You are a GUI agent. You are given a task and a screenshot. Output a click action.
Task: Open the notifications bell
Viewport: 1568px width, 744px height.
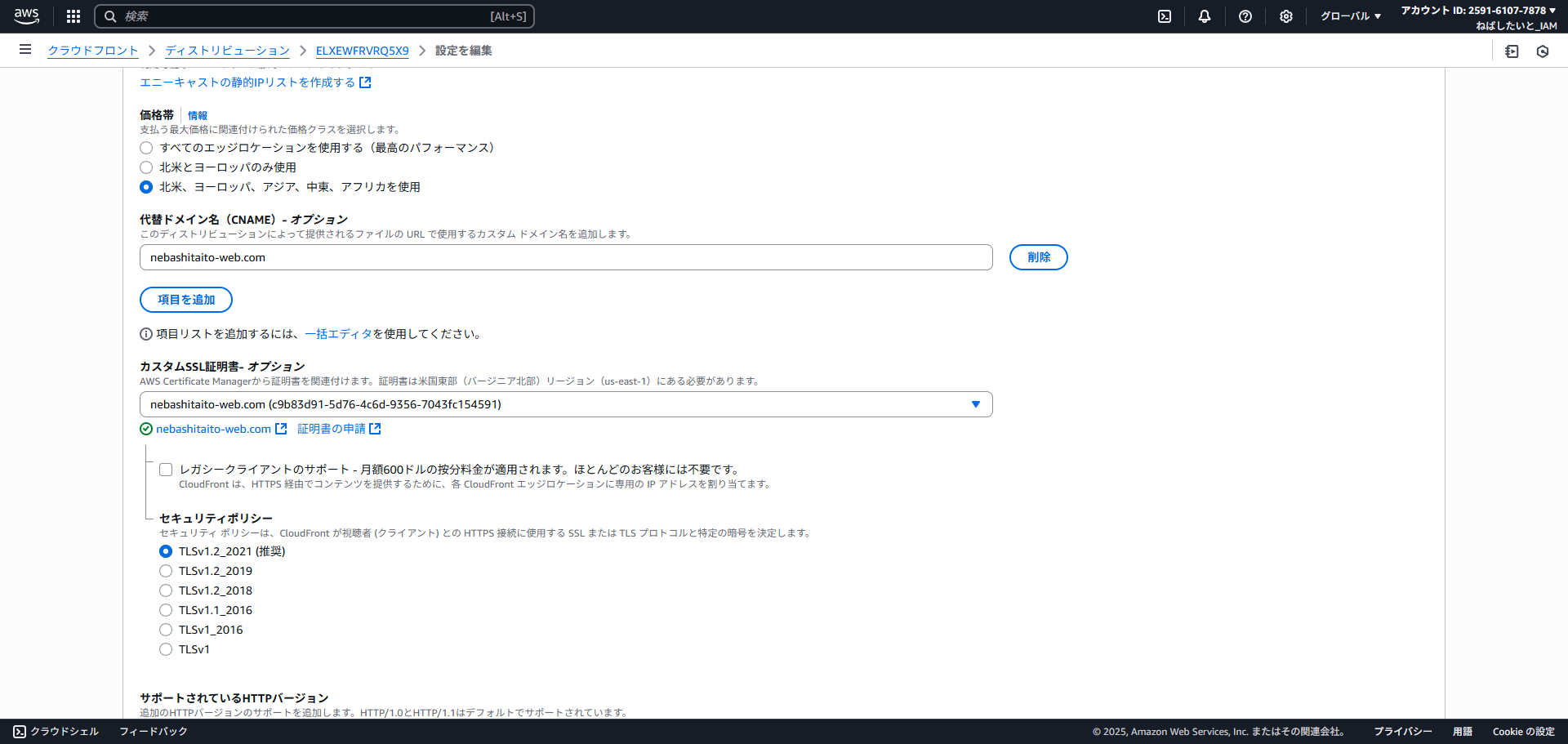(x=1205, y=16)
